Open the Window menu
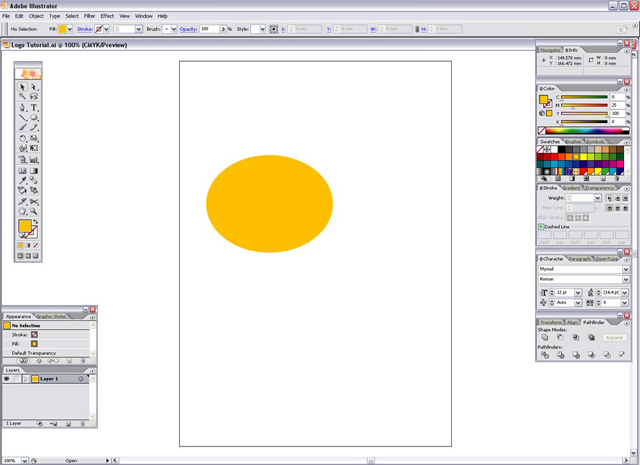 pyautogui.click(x=144, y=16)
